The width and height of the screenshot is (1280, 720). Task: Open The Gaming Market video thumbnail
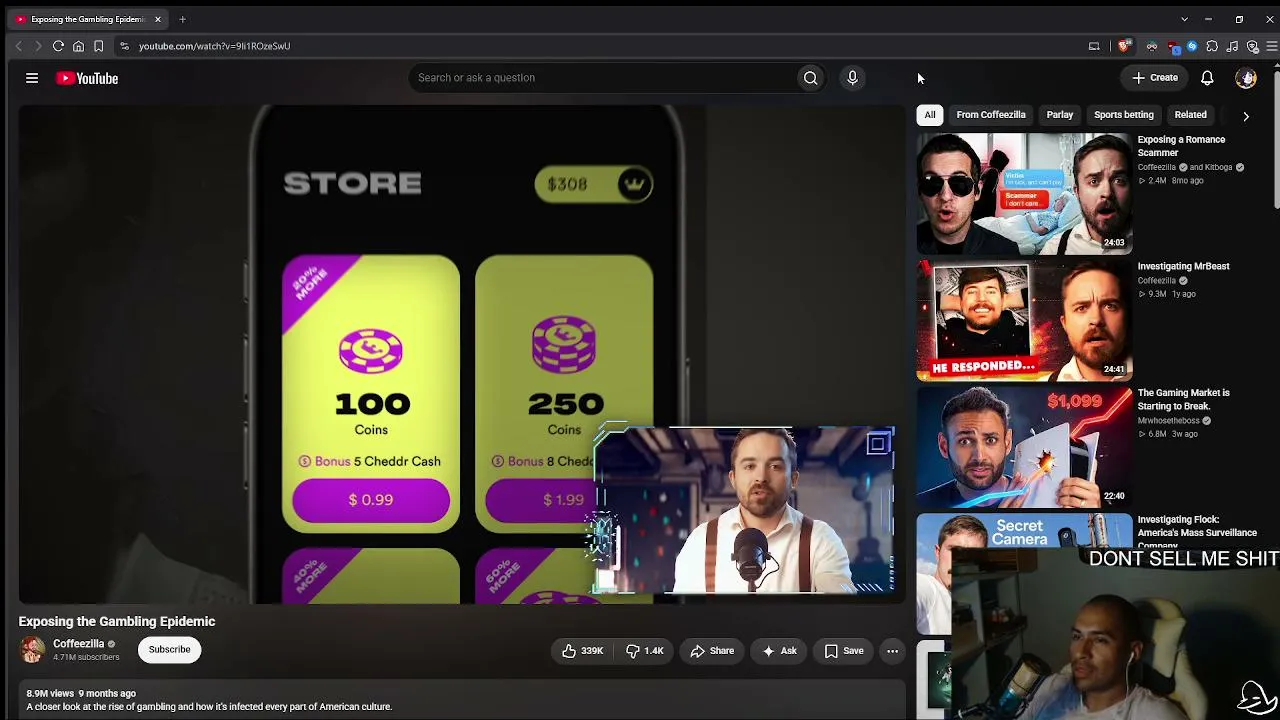point(1025,447)
